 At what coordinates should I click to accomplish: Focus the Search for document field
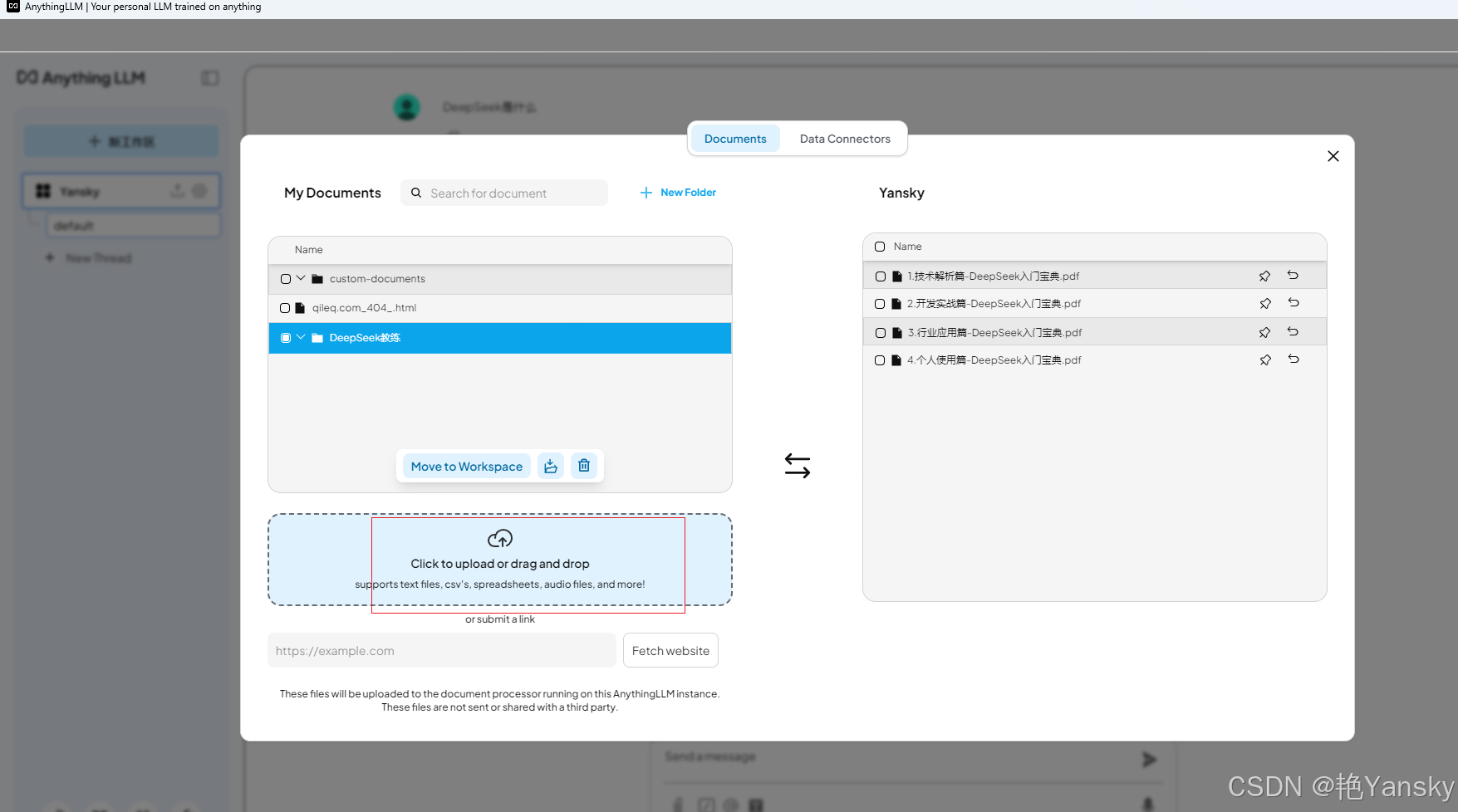point(504,193)
